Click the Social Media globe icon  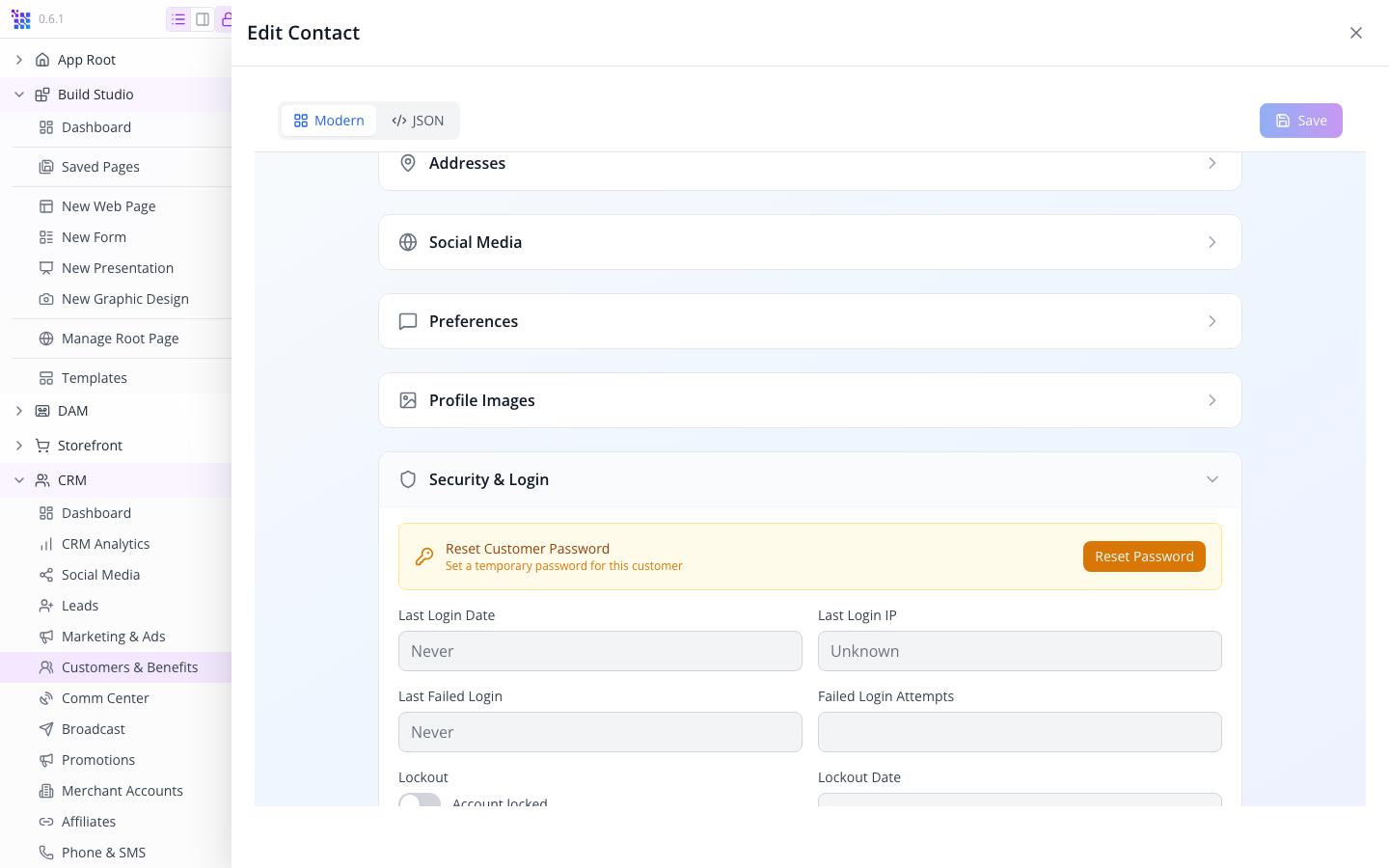[x=408, y=242]
